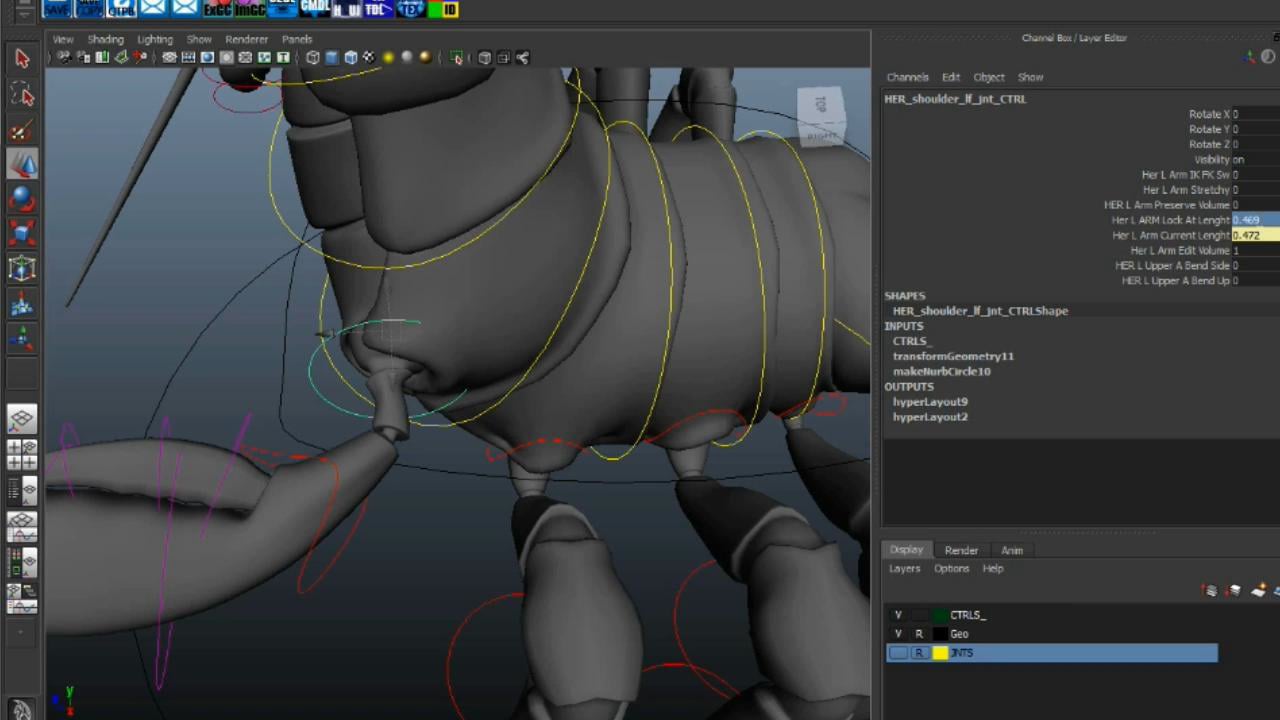Toggle reference mode on Geo layer
Image resolution: width=1280 pixels, height=720 pixels.
click(919, 634)
